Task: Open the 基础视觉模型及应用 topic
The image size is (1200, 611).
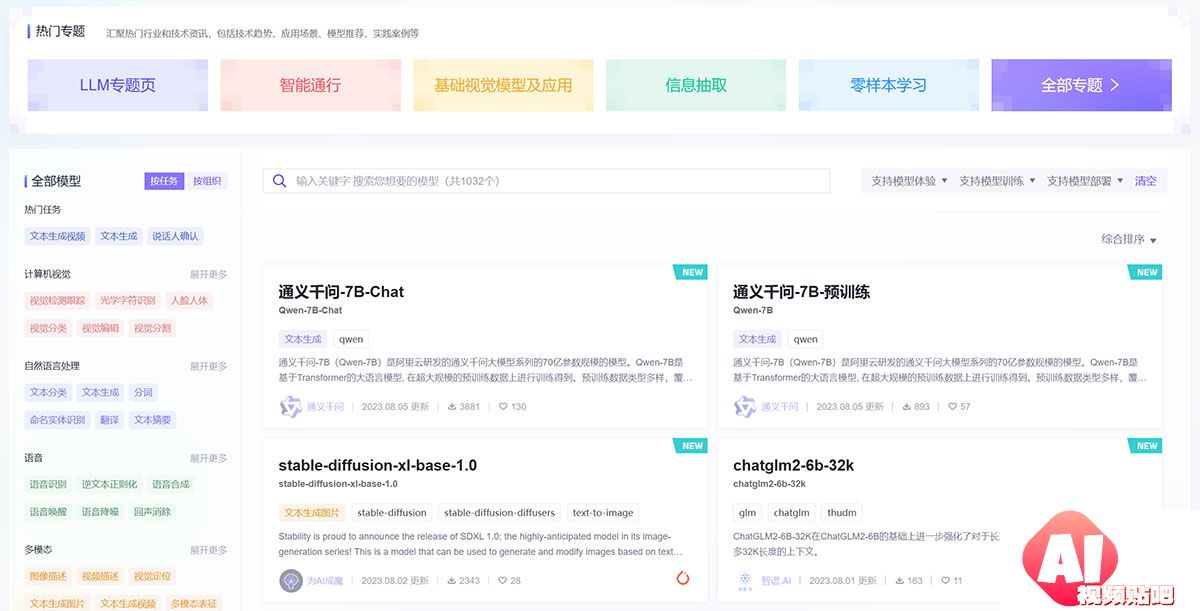Action: coord(503,85)
